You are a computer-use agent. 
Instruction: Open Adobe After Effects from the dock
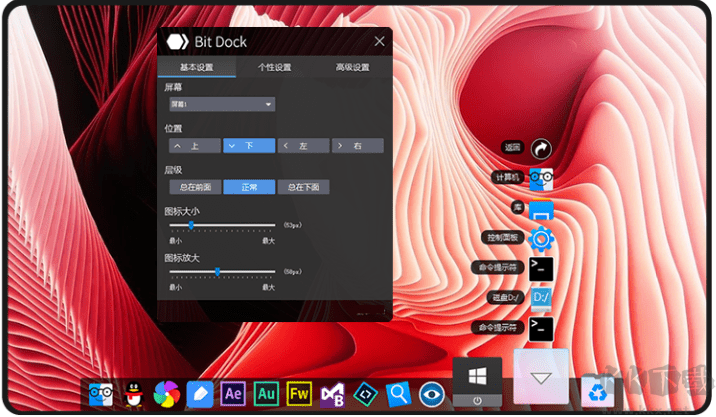click(x=233, y=393)
